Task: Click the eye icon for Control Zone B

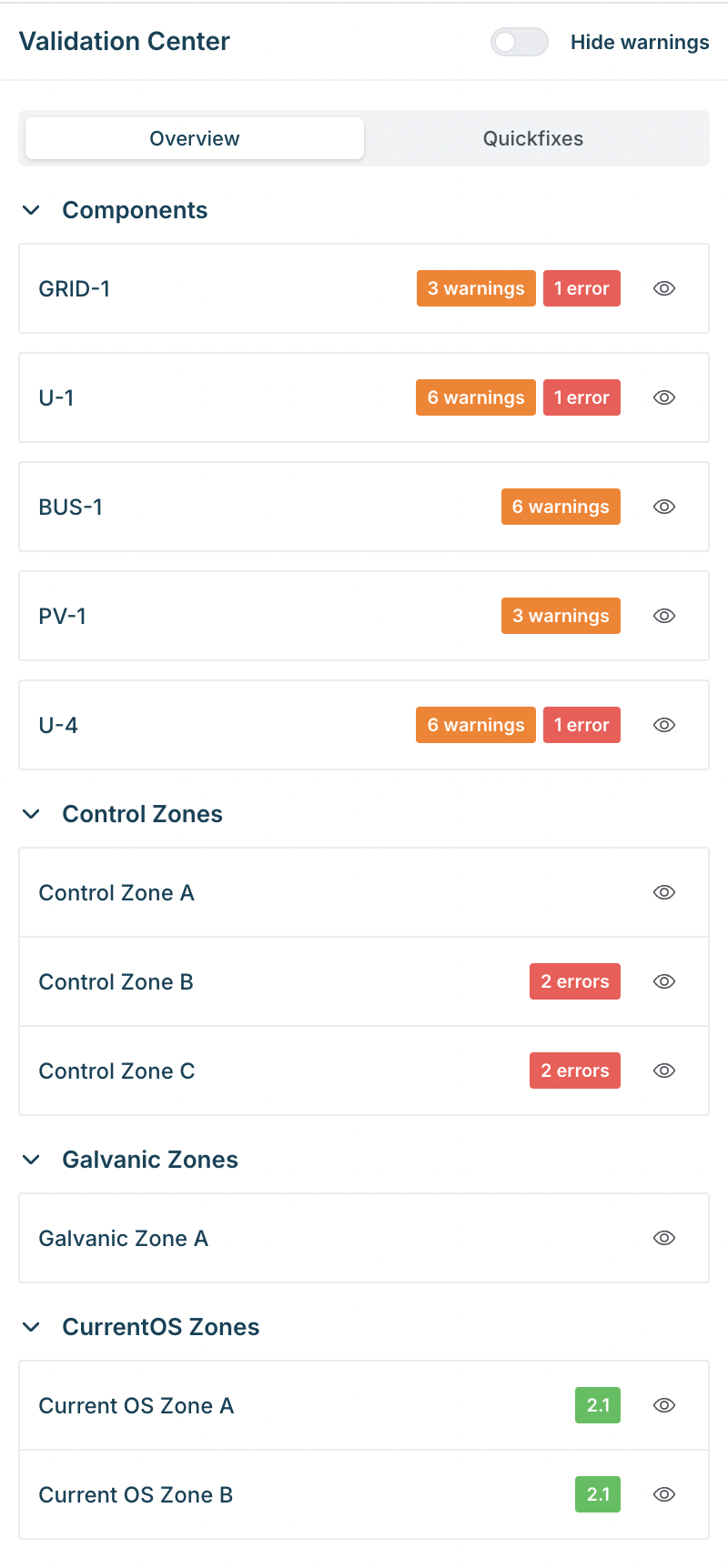Action: [664, 981]
